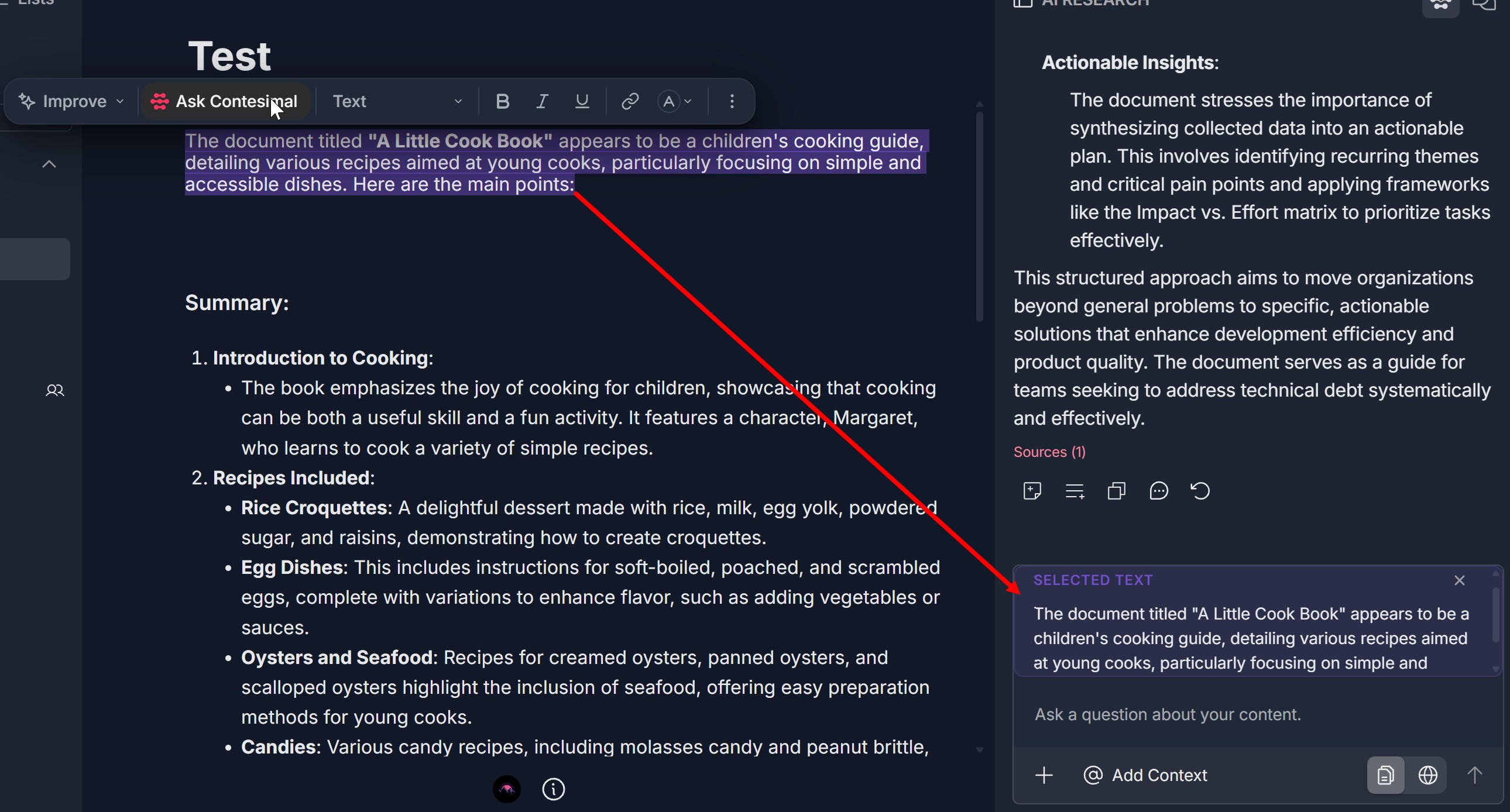The width and height of the screenshot is (1510, 812).
Task: Toggle bold formatting
Action: tap(502, 101)
